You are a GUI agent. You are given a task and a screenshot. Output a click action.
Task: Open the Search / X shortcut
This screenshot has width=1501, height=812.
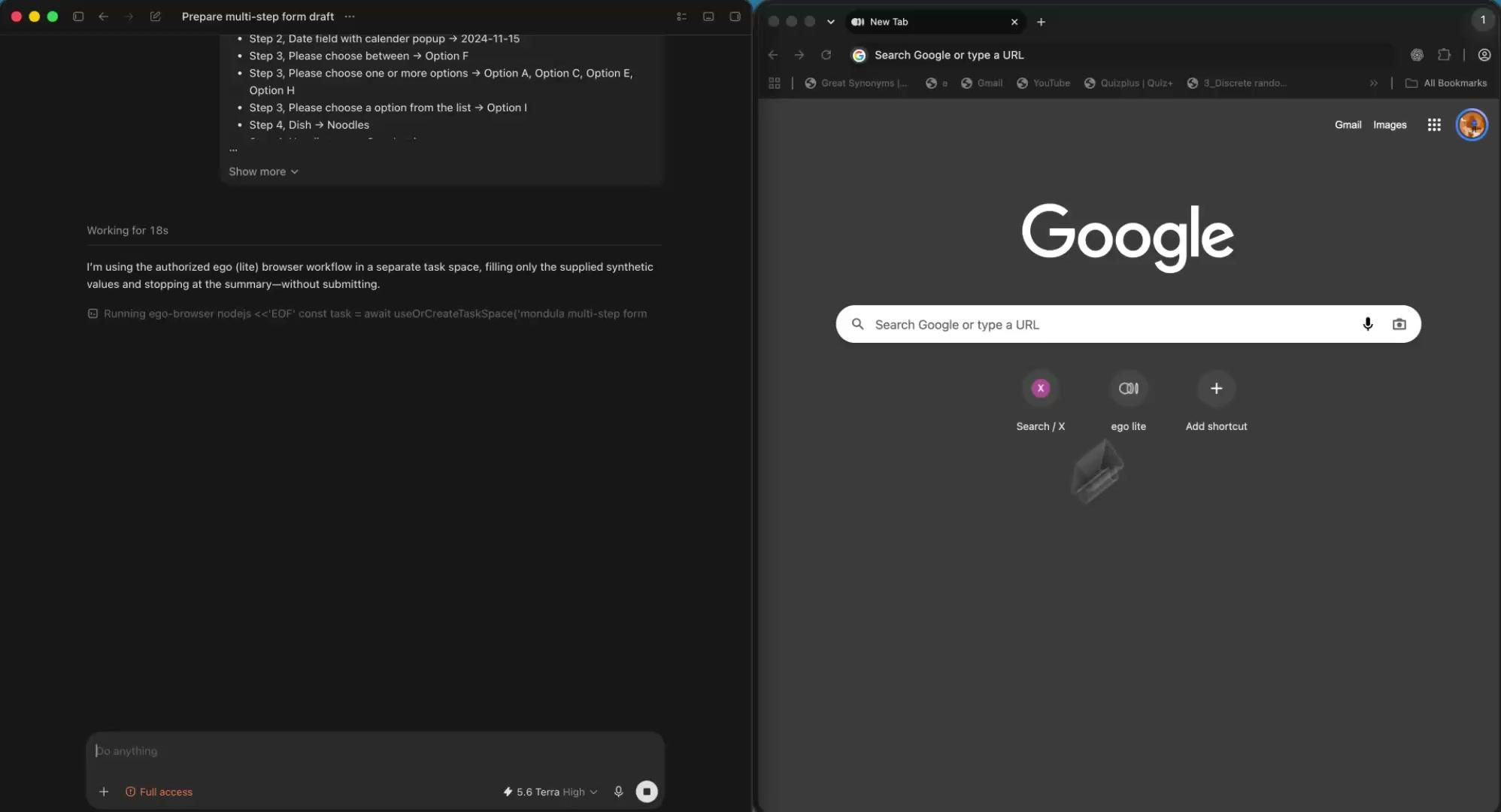click(1041, 402)
